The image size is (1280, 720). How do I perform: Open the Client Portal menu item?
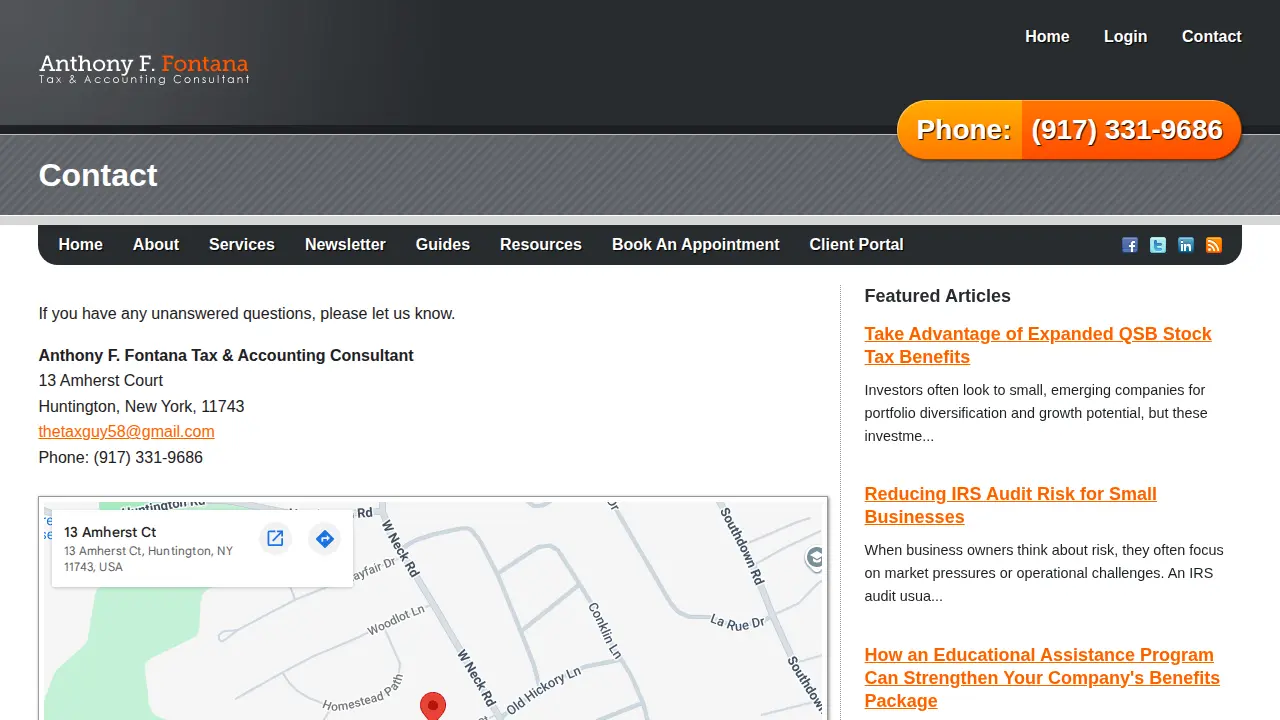click(x=856, y=245)
